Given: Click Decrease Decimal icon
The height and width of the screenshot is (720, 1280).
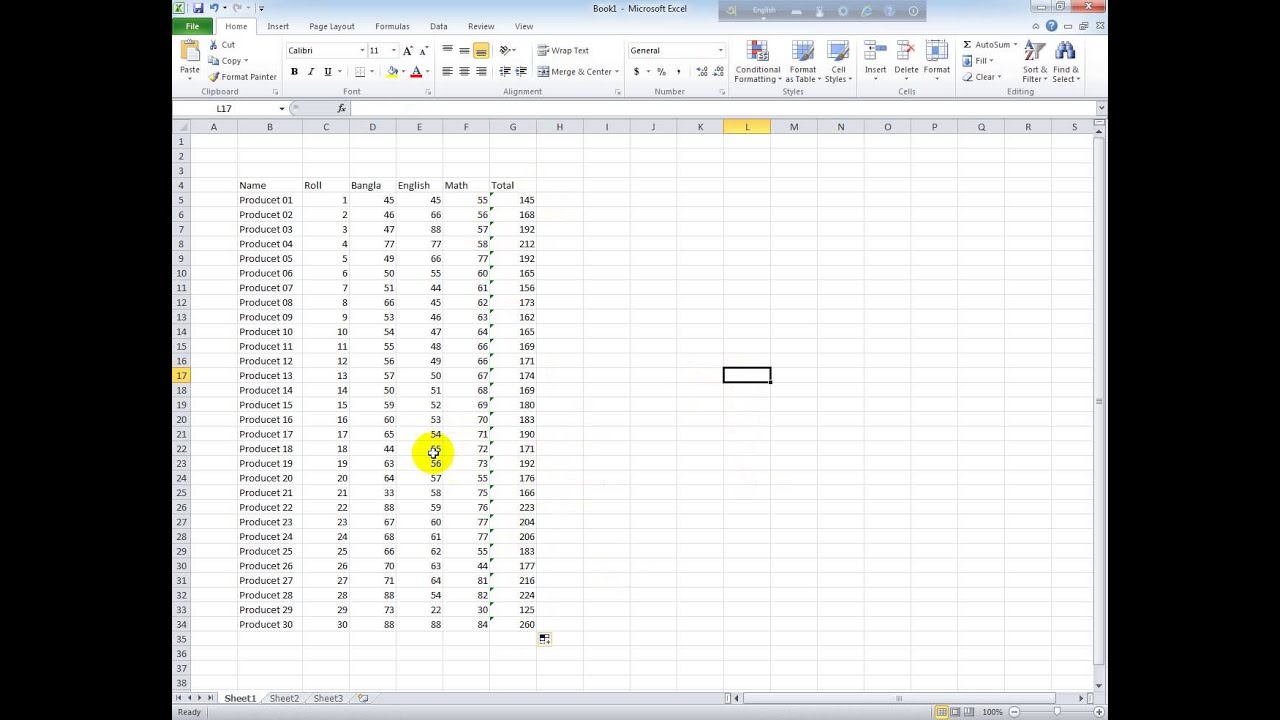Looking at the screenshot, I should click(x=718, y=72).
